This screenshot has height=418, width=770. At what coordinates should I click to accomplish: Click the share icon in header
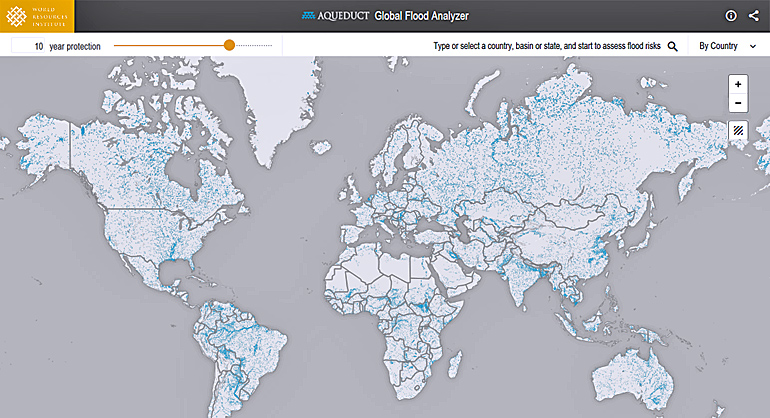tap(753, 16)
